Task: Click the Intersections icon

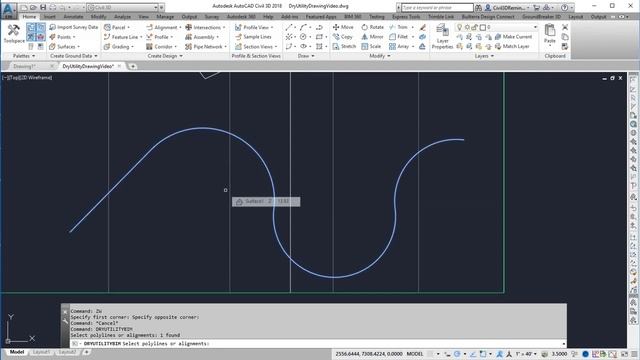Action: [x=189, y=27]
